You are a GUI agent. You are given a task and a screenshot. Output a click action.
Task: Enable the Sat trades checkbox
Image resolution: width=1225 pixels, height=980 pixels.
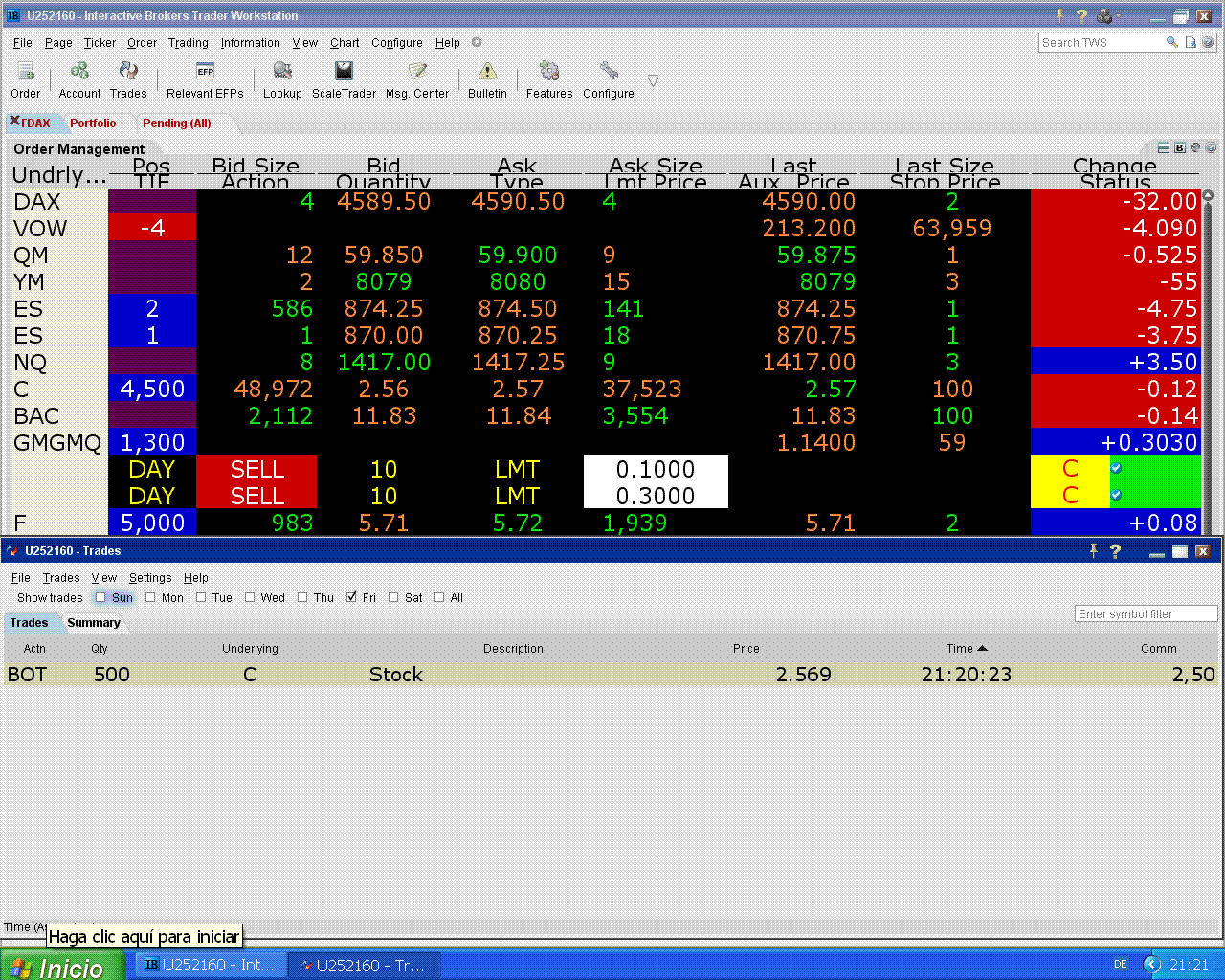393,597
